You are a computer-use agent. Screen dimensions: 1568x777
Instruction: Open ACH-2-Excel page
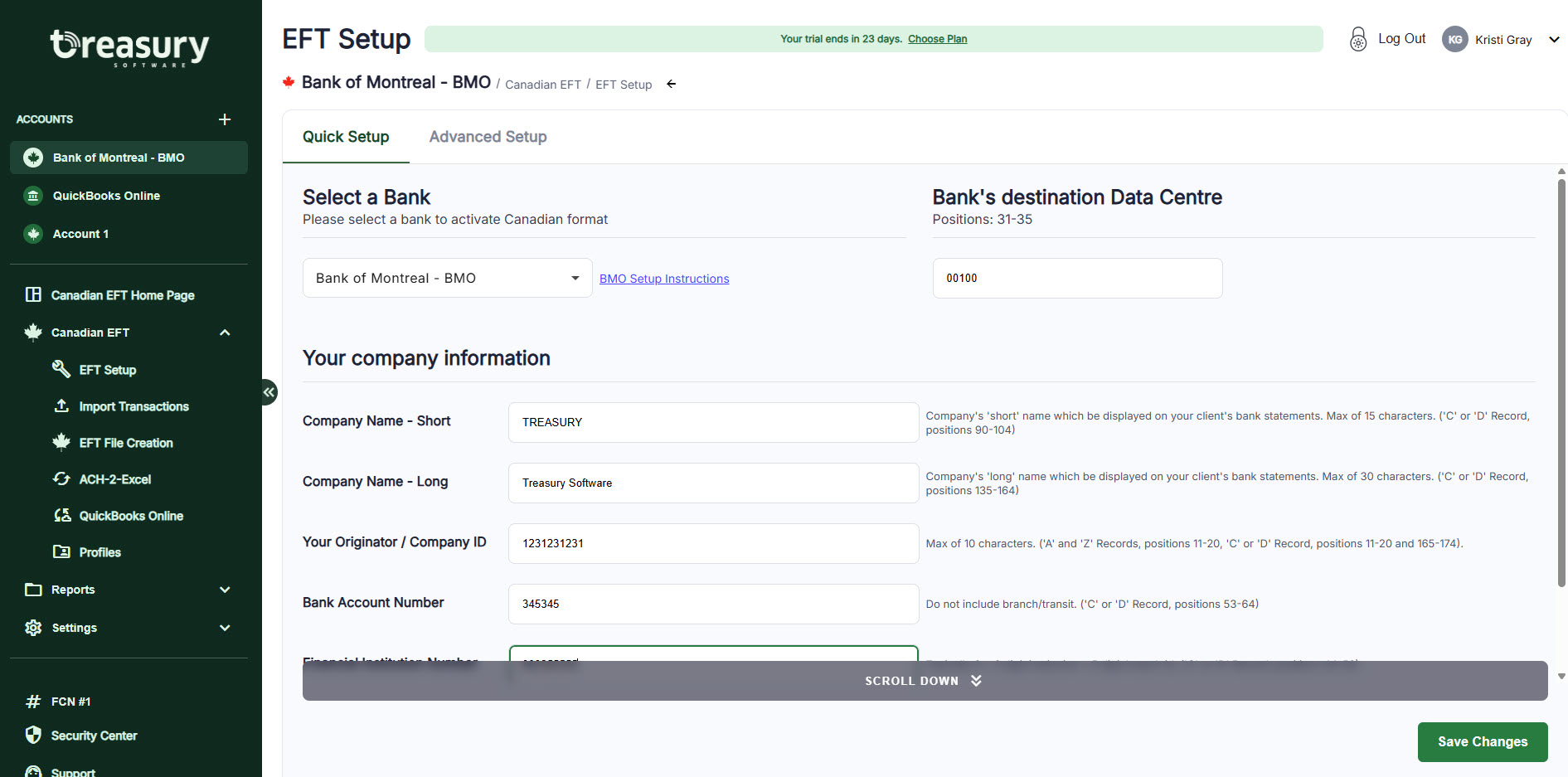point(115,479)
